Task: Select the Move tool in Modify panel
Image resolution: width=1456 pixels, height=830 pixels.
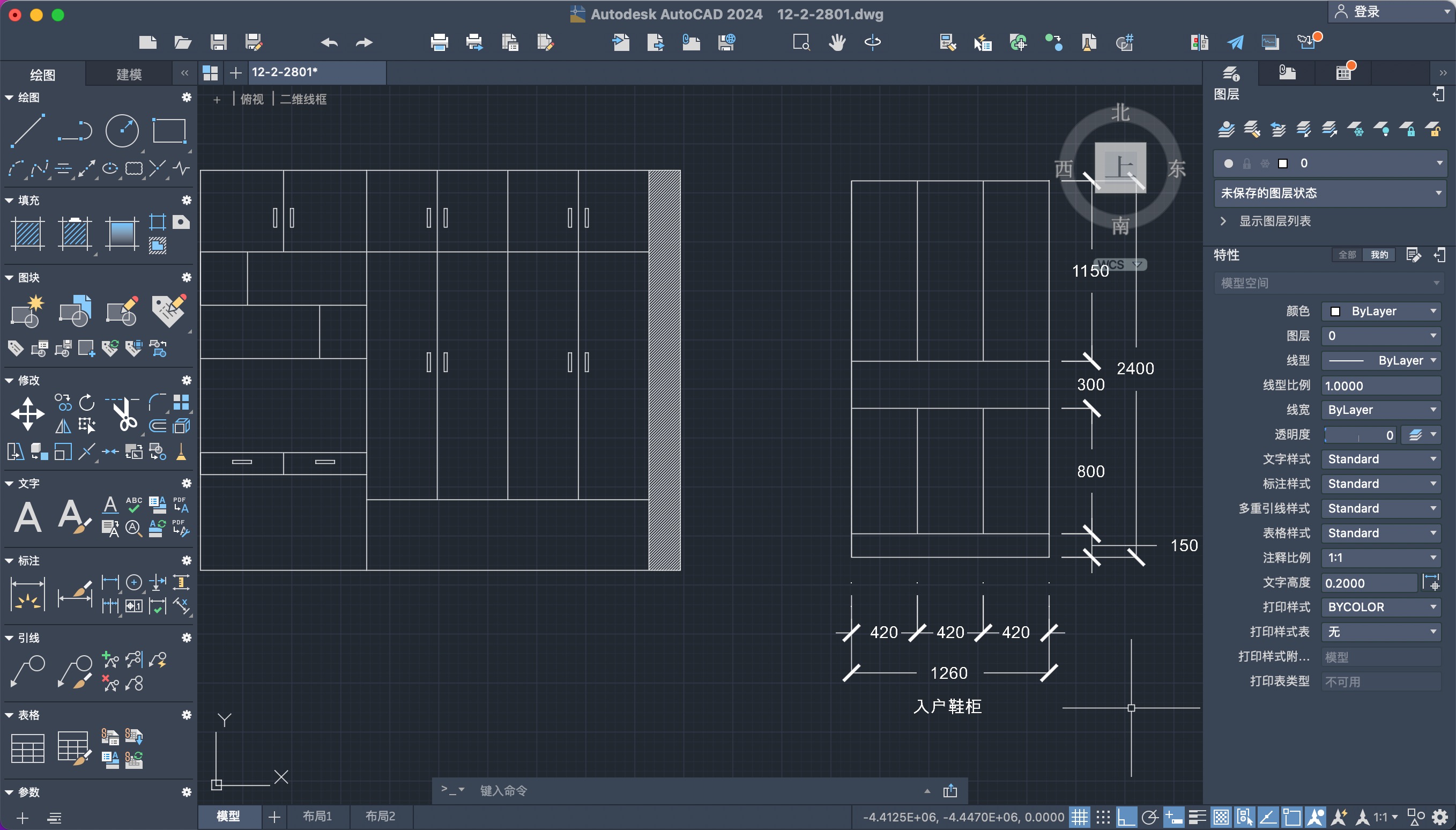Action: [x=27, y=414]
